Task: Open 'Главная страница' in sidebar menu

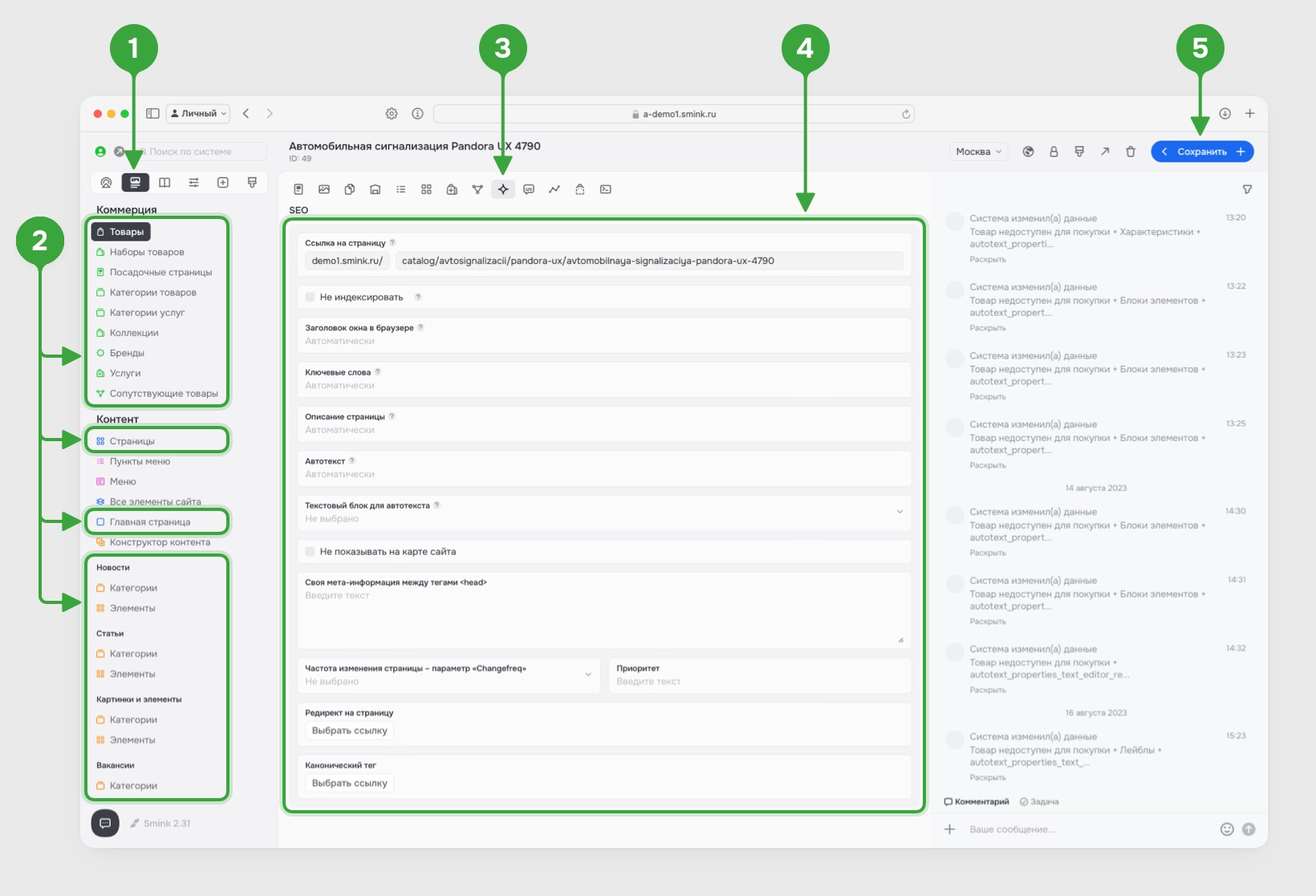Action: 150,522
